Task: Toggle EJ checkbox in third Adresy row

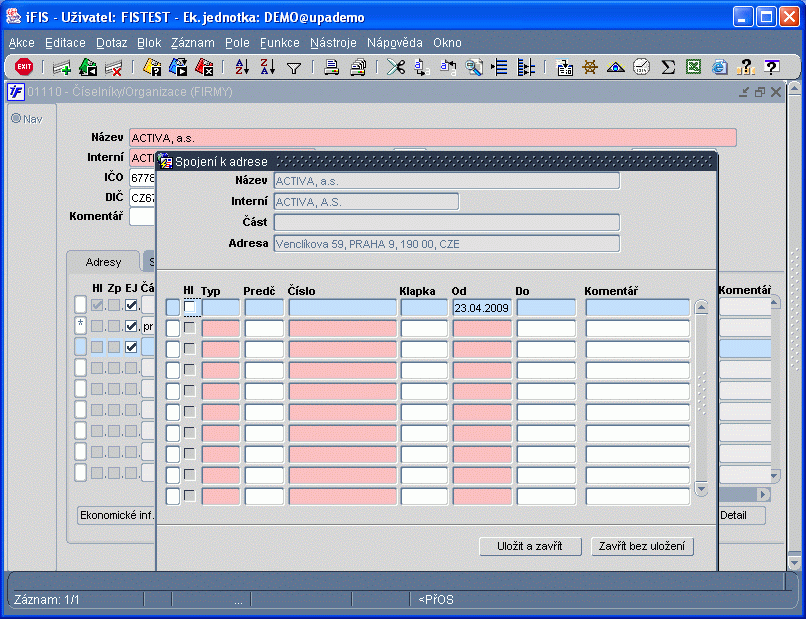Action: tap(131, 347)
